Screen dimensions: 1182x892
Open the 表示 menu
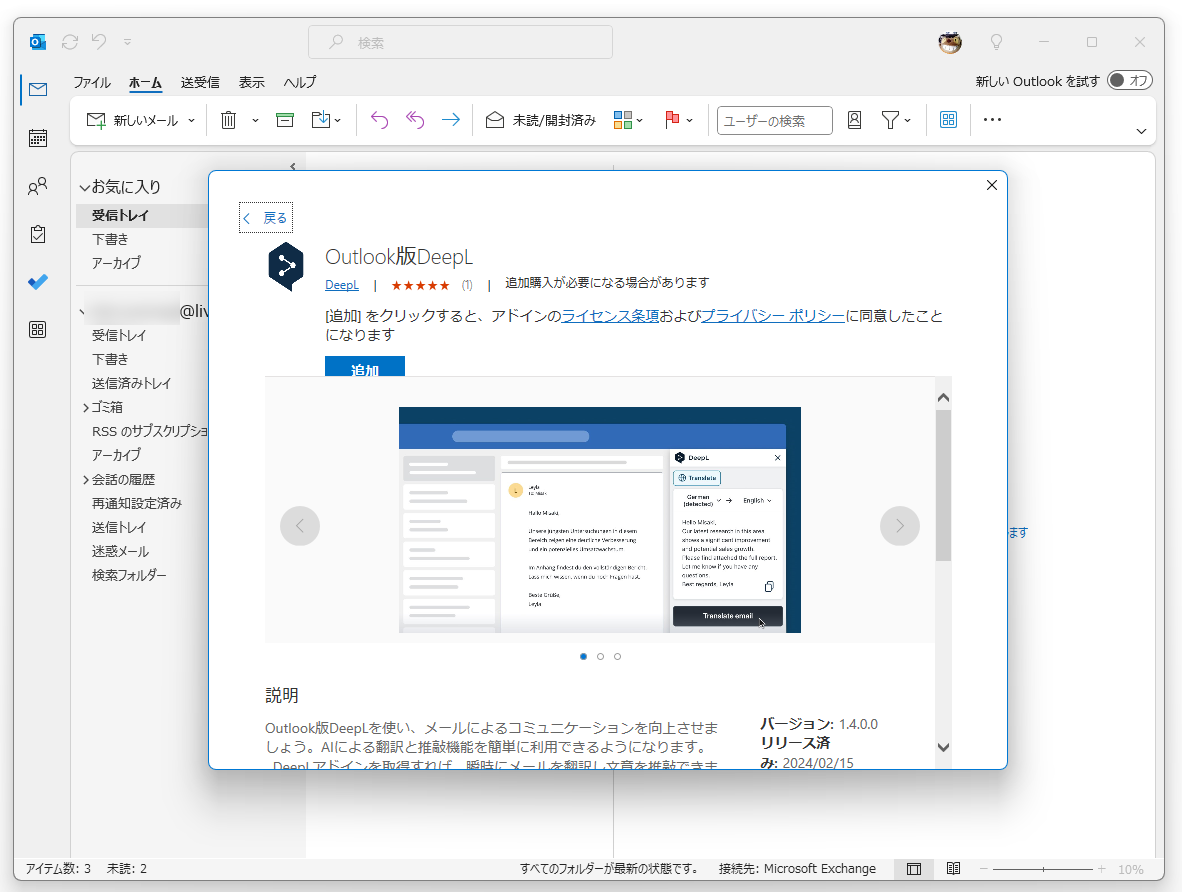point(251,82)
